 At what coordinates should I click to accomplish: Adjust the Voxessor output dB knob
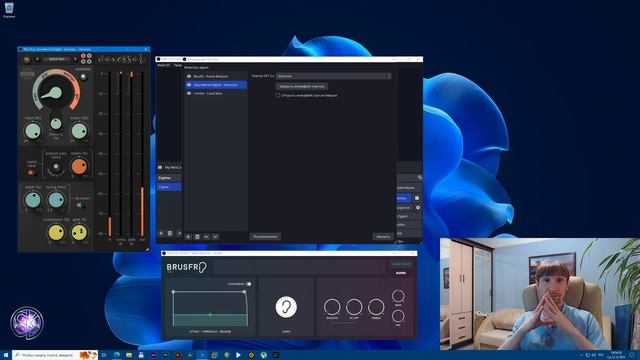click(x=79, y=131)
